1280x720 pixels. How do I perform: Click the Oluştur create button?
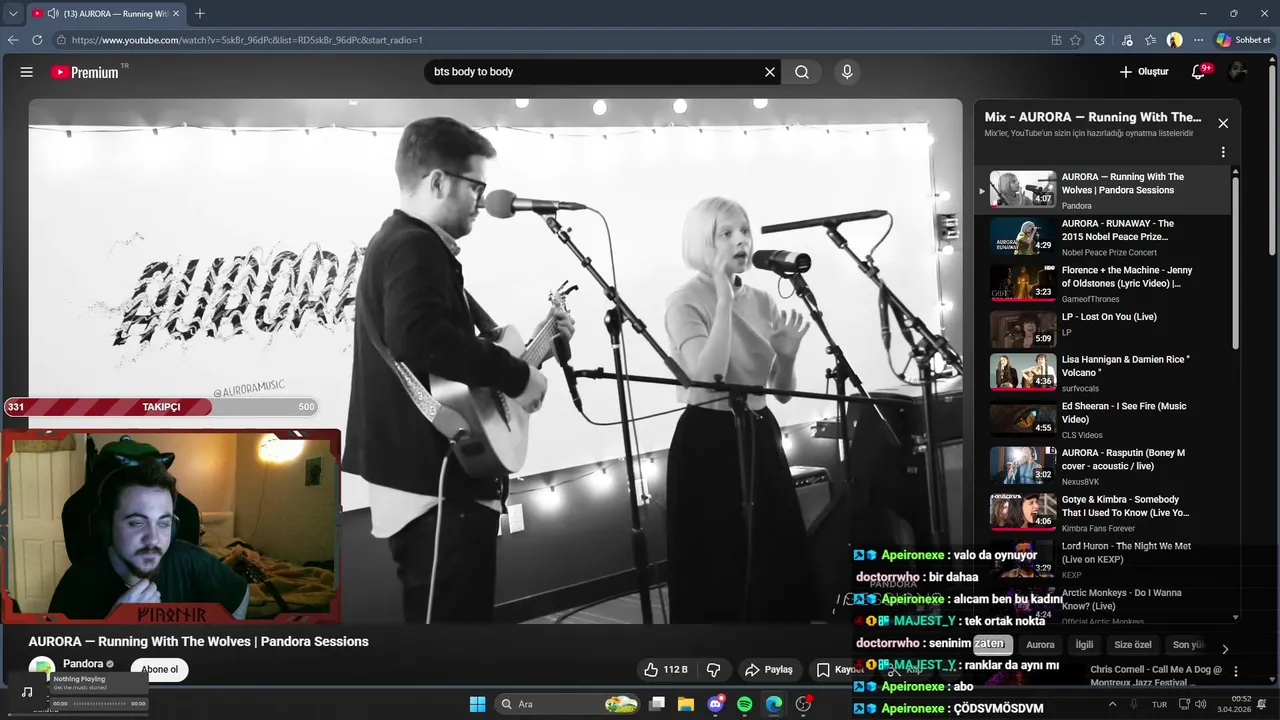coord(1143,72)
